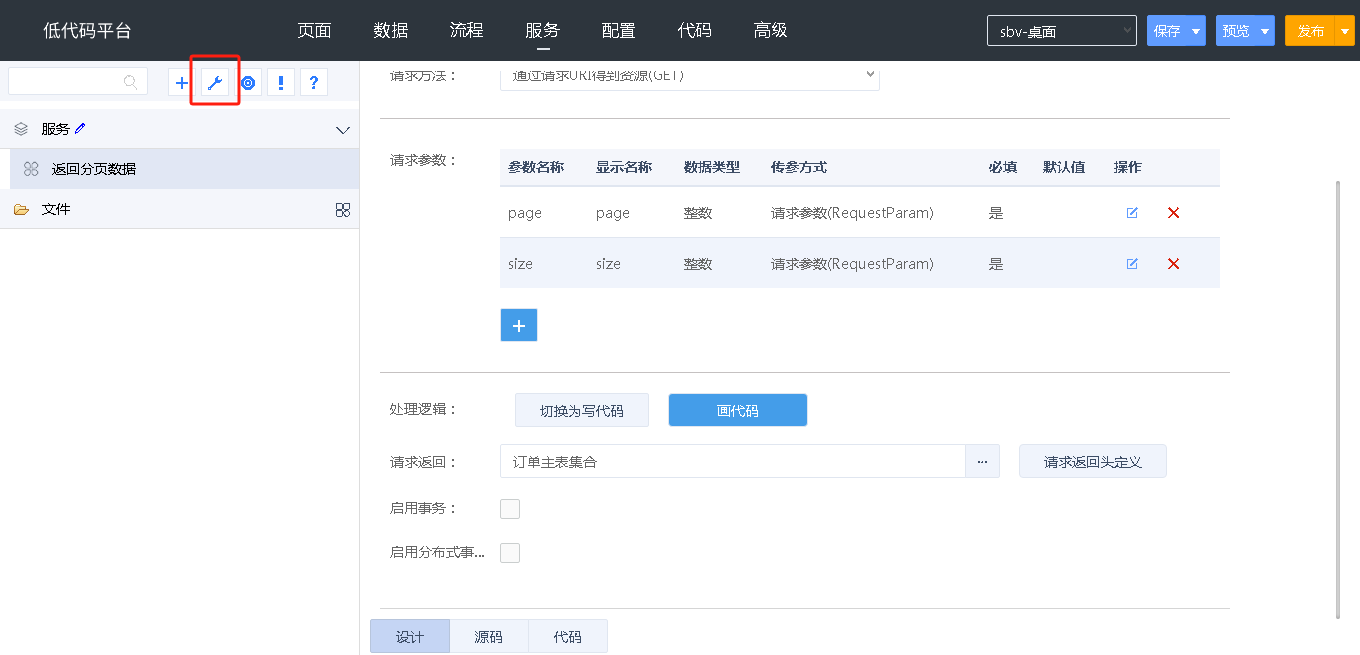The image size is (1360, 655).
Task: Click pencil icon next to 服务
Action: 81,128
